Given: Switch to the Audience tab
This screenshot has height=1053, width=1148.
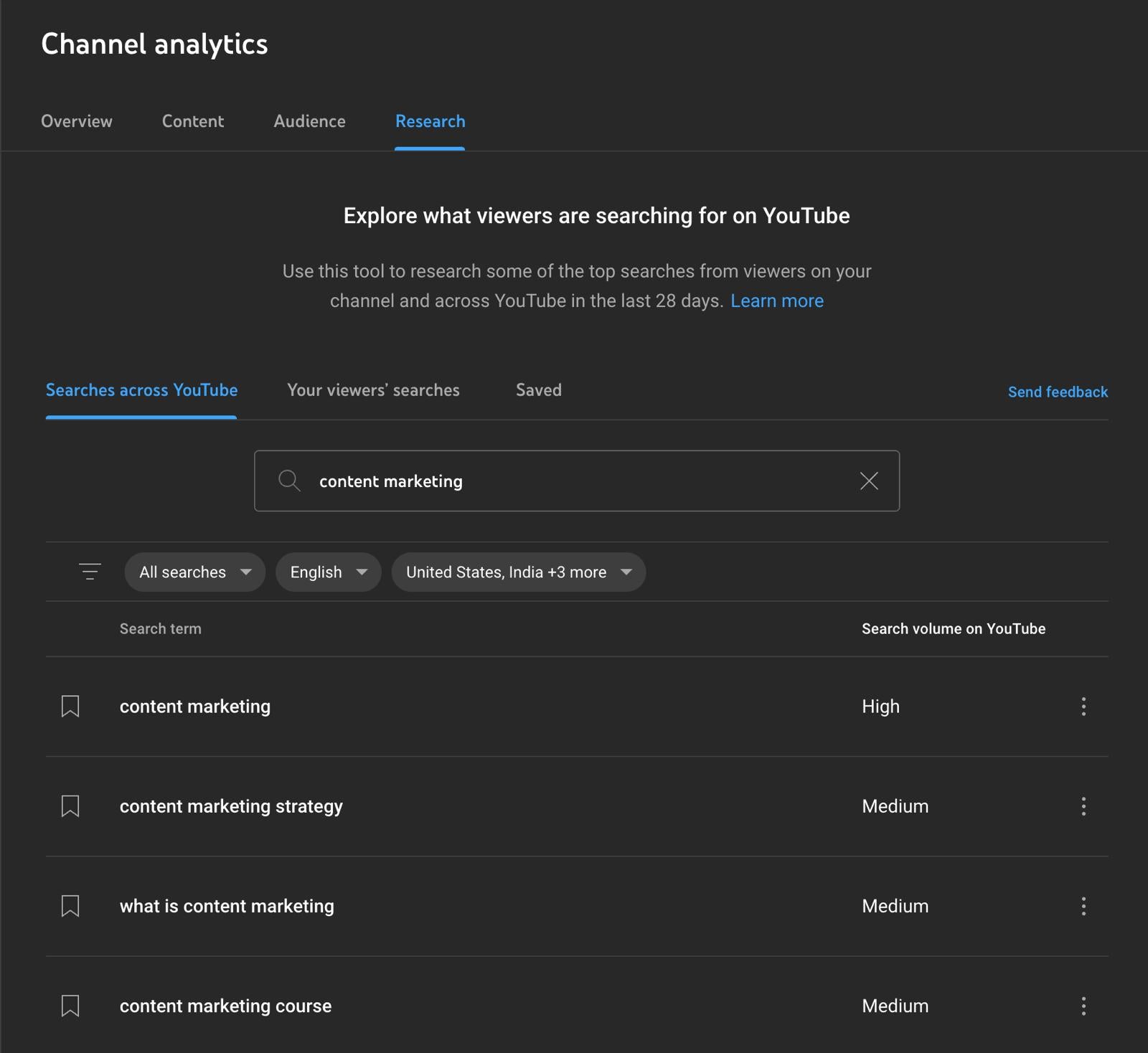Looking at the screenshot, I should click(309, 121).
